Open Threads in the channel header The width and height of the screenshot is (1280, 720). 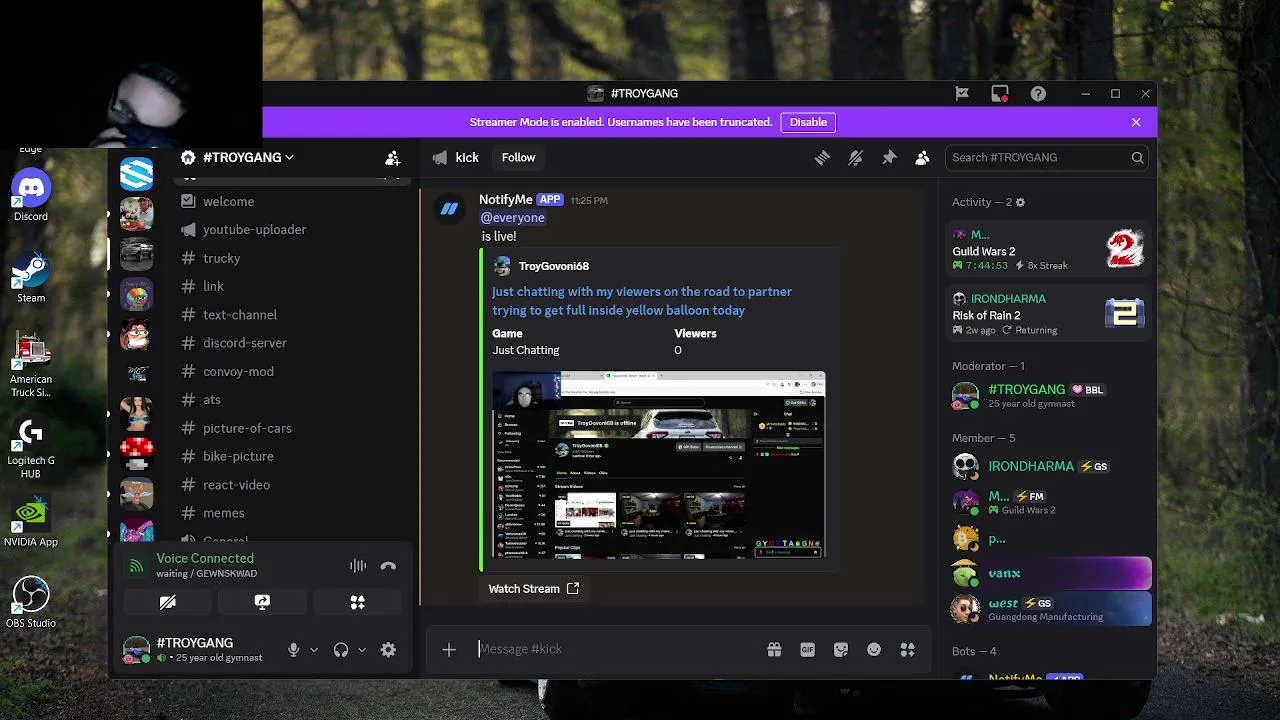822,158
